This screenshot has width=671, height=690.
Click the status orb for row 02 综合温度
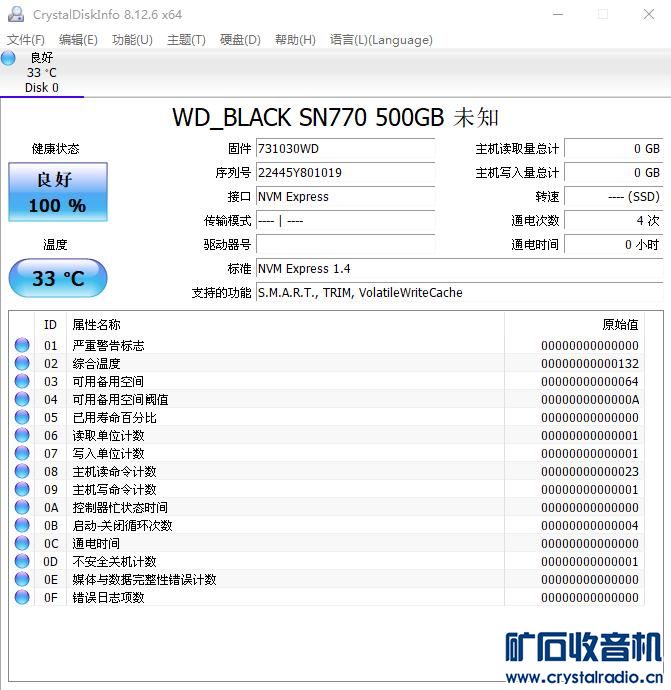(22, 363)
